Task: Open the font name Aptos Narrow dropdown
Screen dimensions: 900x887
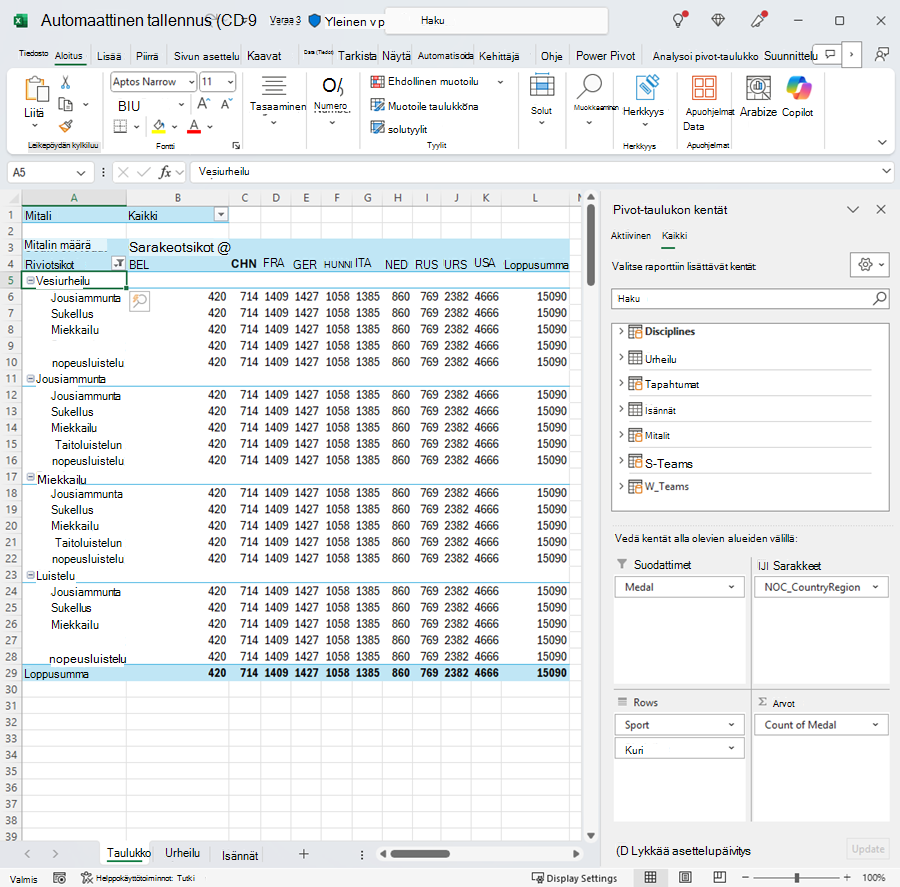Action: point(192,82)
